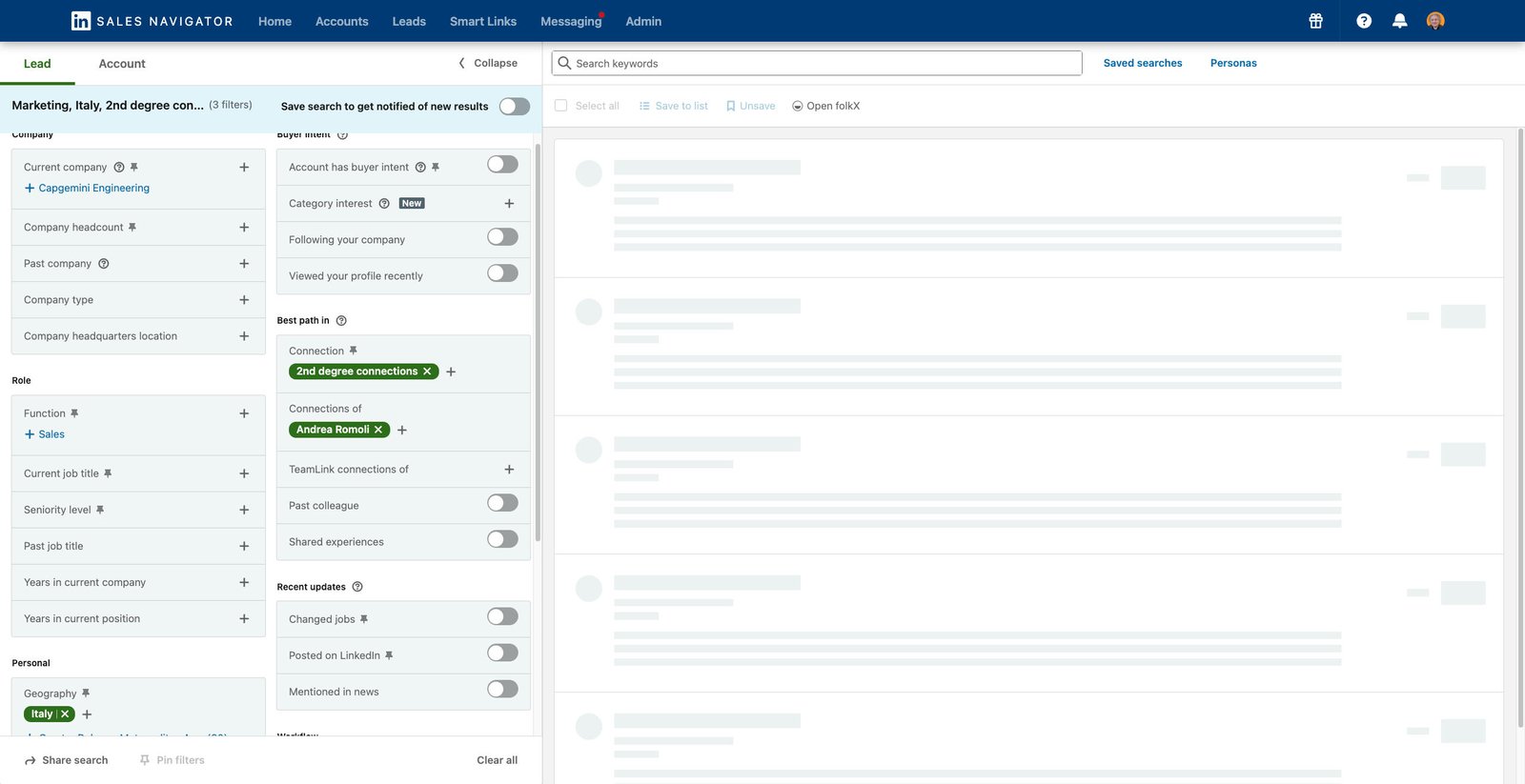Expand the Category interest filter
This screenshot has width=1525, height=784.
point(509,204)
